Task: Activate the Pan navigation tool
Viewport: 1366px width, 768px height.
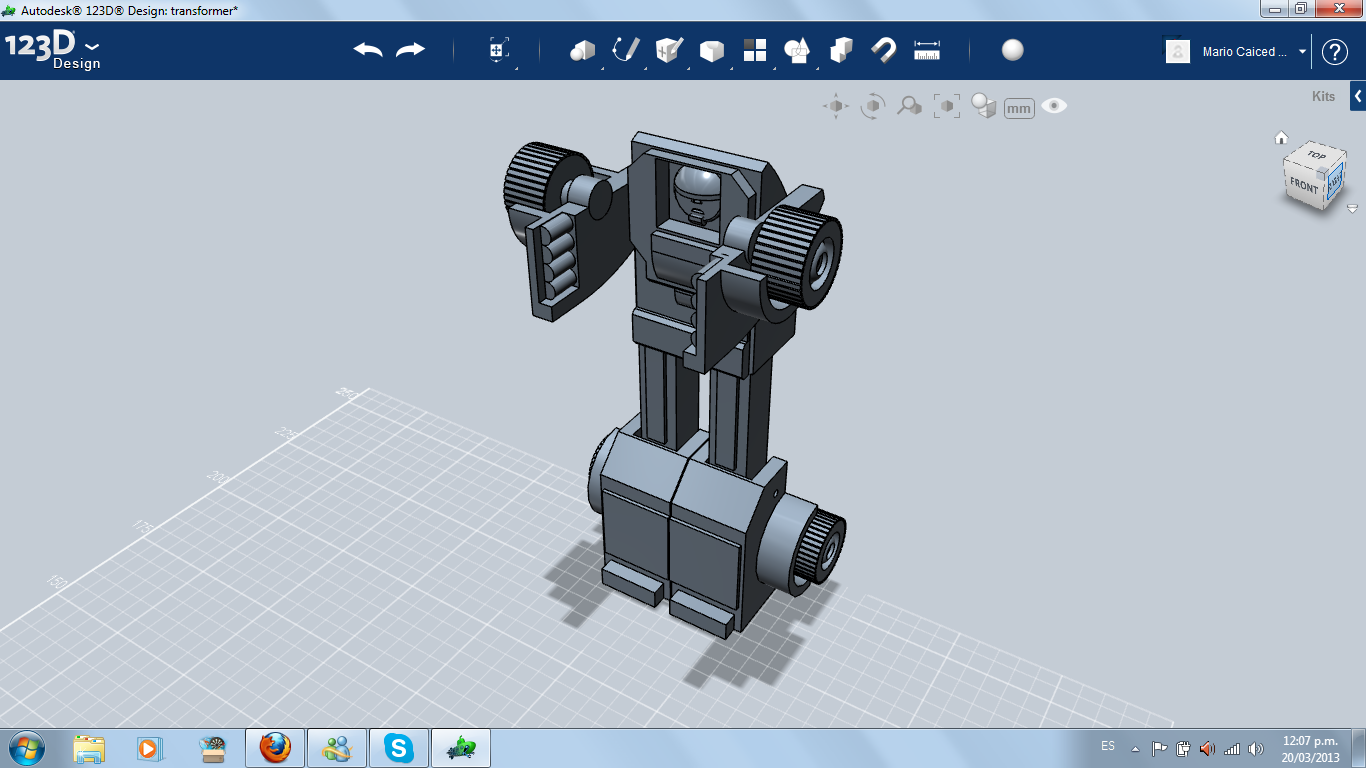Action: point(836,106)
